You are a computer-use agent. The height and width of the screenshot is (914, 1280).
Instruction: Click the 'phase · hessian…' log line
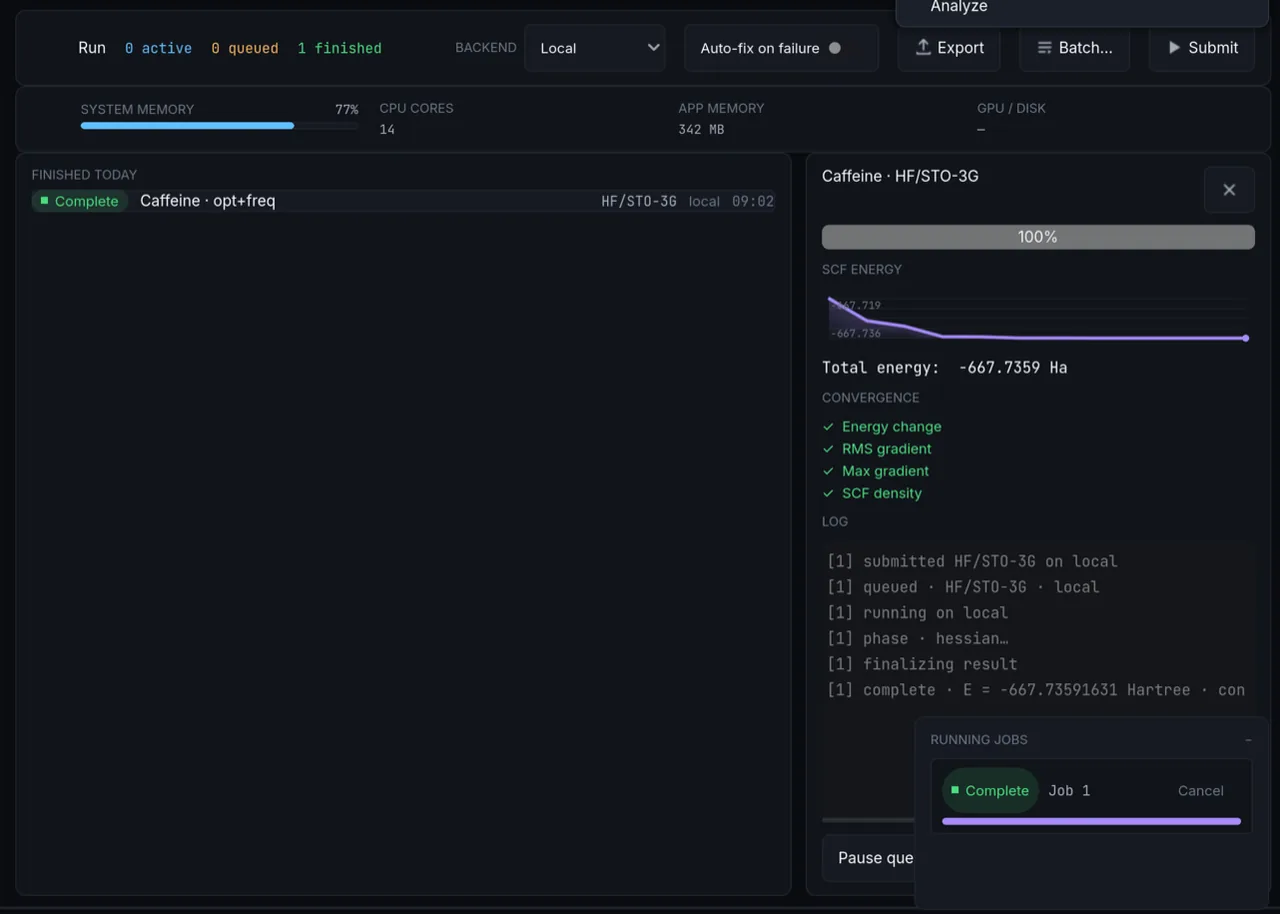coord(918,639)
